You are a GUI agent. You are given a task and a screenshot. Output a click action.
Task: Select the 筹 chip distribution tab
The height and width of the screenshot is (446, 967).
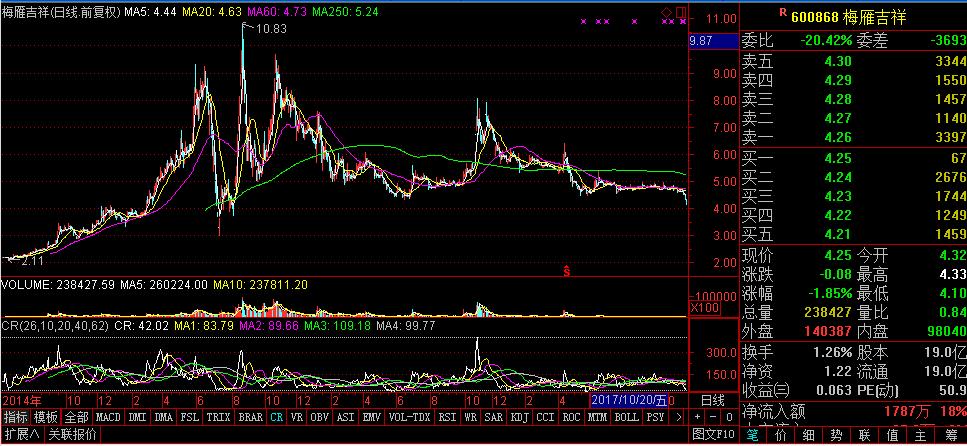949,435
